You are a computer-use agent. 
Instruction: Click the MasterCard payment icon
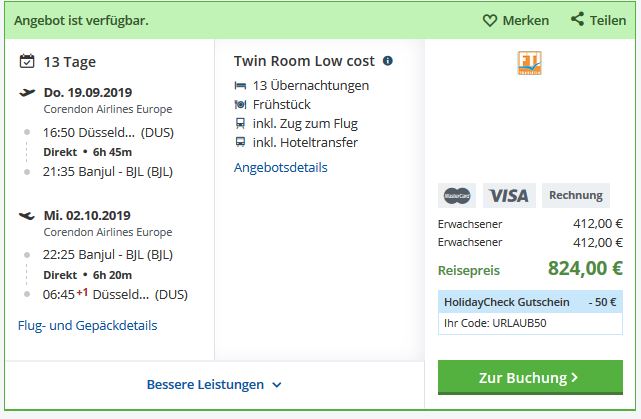tap(457, 196)
